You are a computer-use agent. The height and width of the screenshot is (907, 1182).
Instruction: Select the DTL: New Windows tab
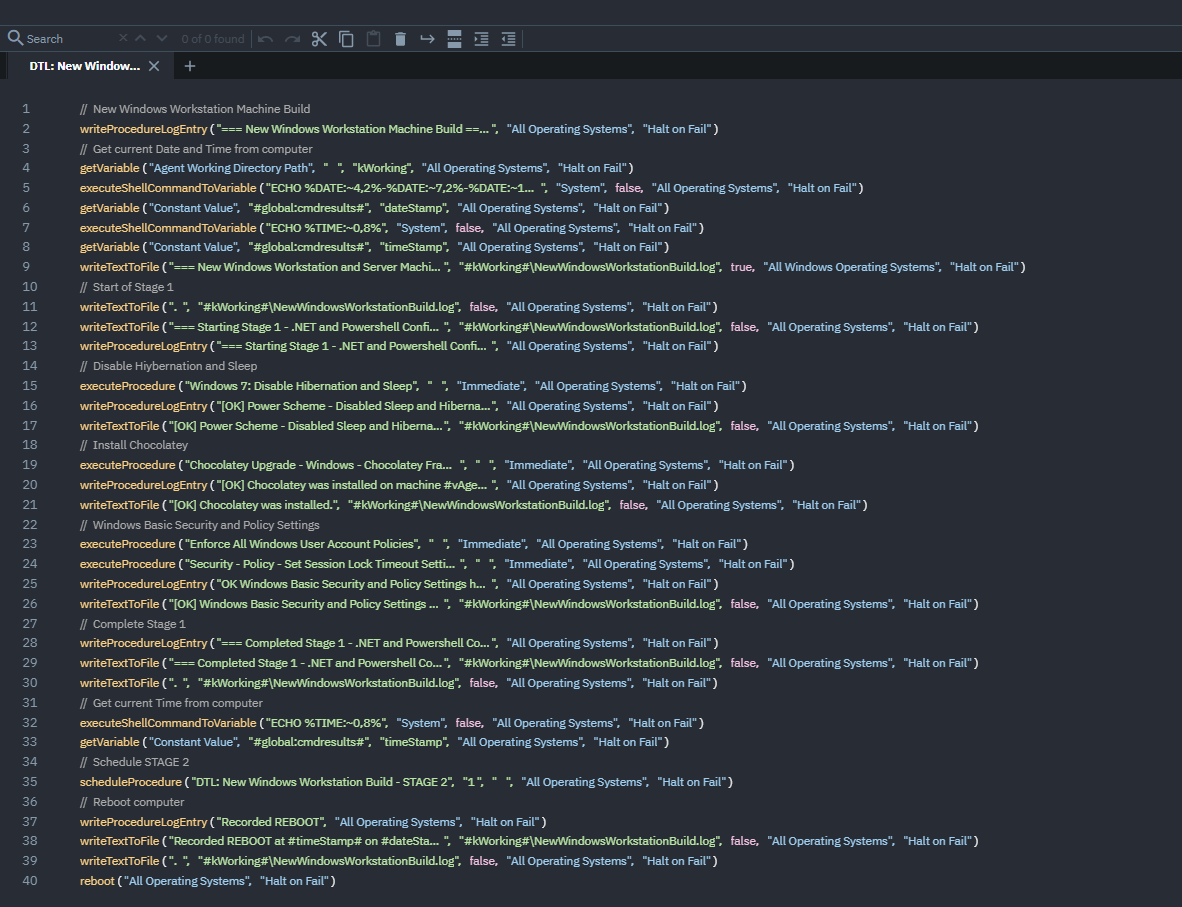click(84, 66)
